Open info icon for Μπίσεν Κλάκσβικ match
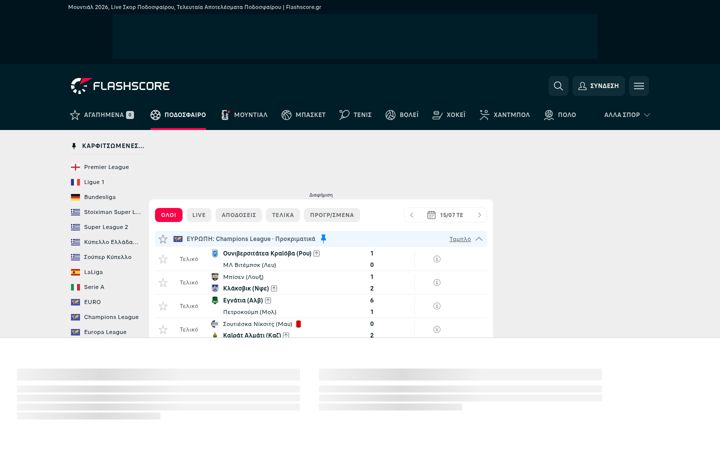The height and width of the screenshot is (450, 720). 437,283
